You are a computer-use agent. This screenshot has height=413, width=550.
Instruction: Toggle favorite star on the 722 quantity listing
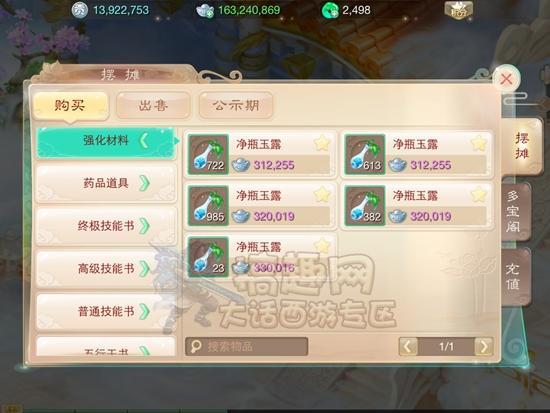[322, 144]
